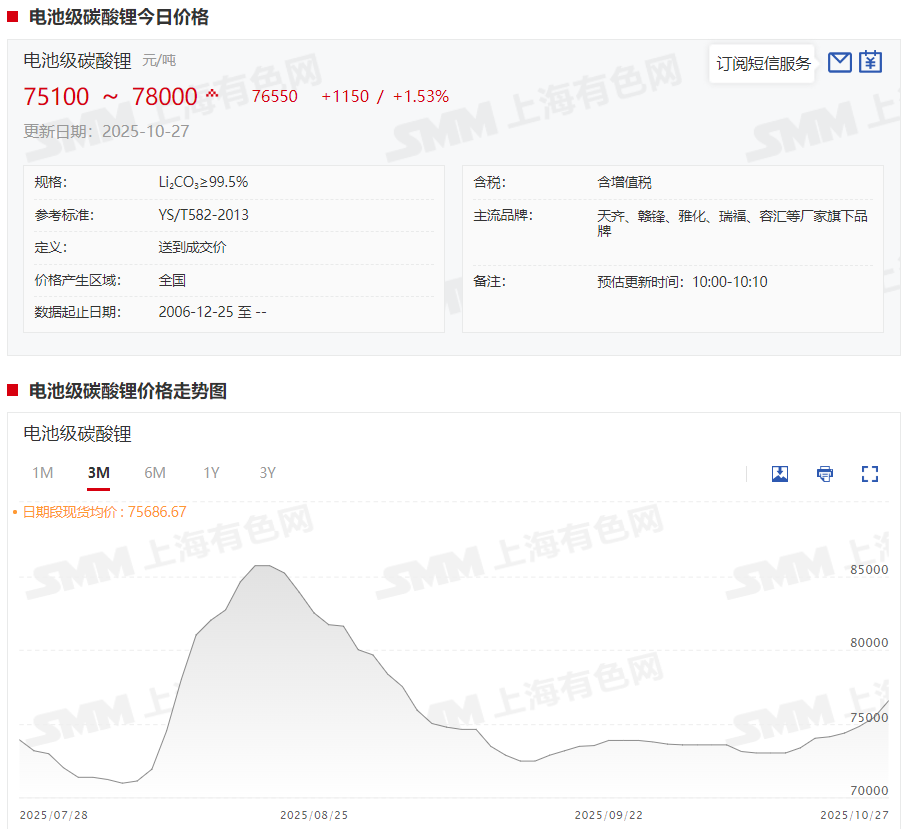Click the 75100 ~ 78000 price range
The height and width of the screenshot is (829, 906).
point(110,97)
